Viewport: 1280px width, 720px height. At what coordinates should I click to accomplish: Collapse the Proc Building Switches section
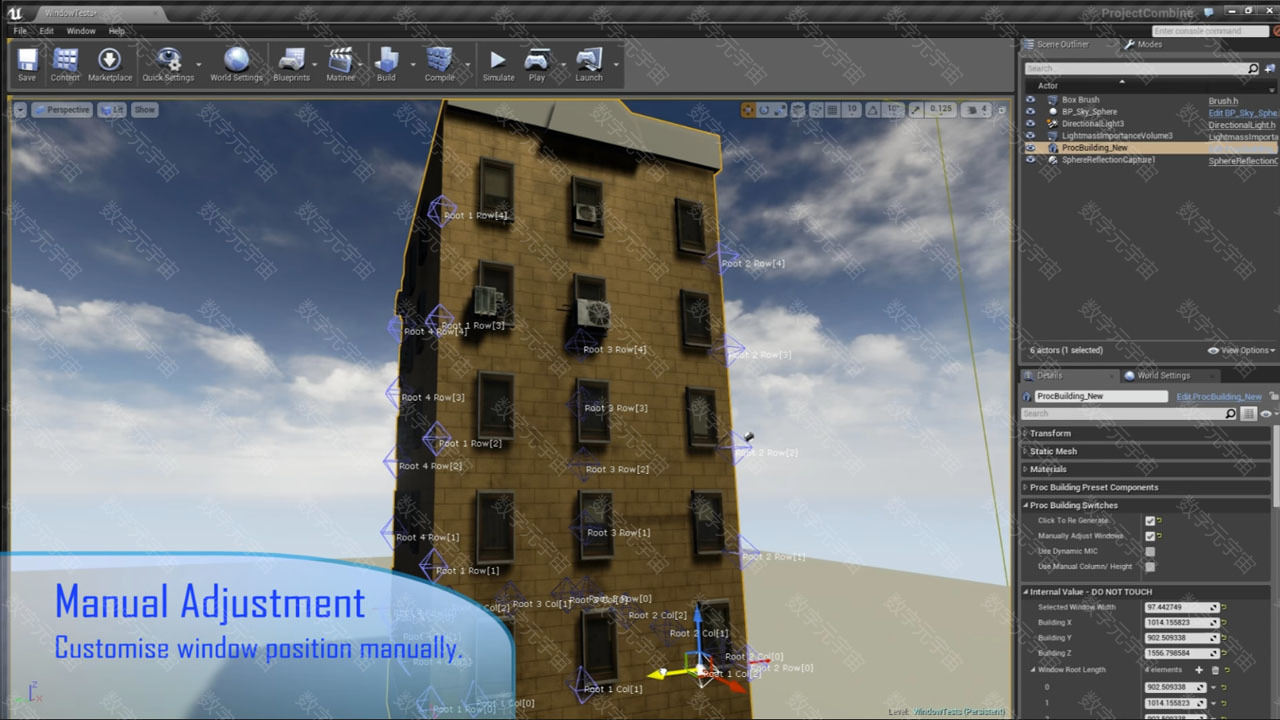click(1147, 505)
